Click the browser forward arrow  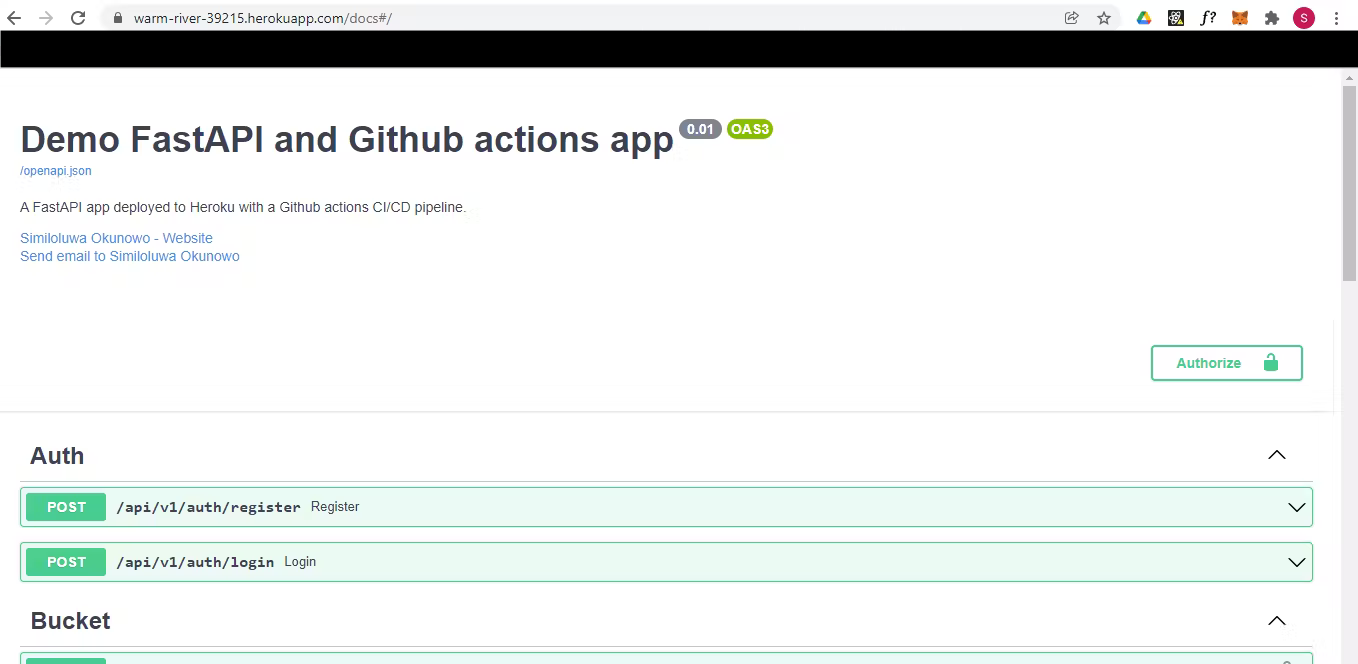[x=45, y=18]
